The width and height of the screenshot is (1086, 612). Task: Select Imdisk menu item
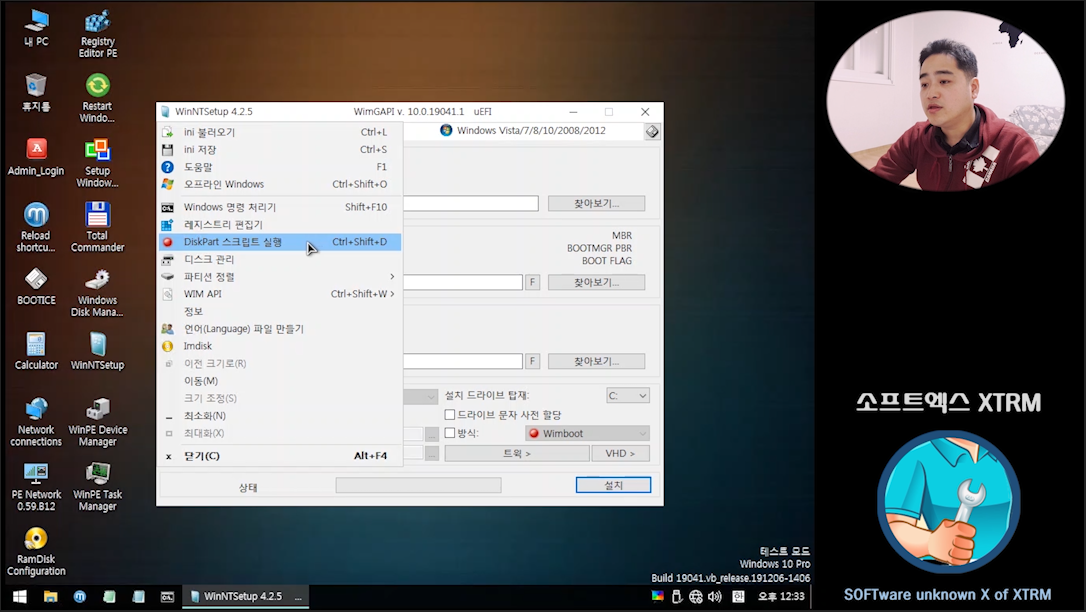[x=281, y=346]
